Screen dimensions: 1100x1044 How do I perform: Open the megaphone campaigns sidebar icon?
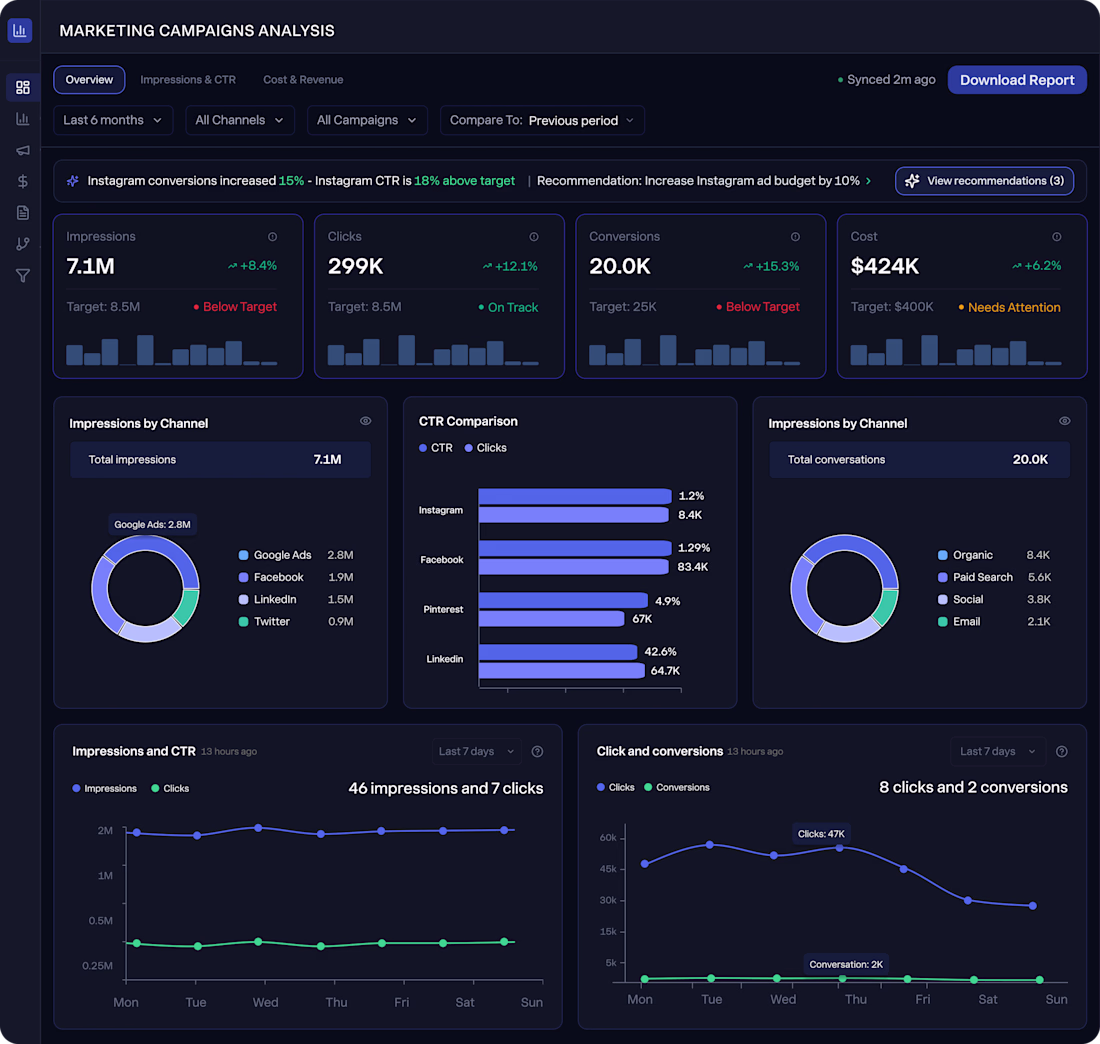coord(22,150)
